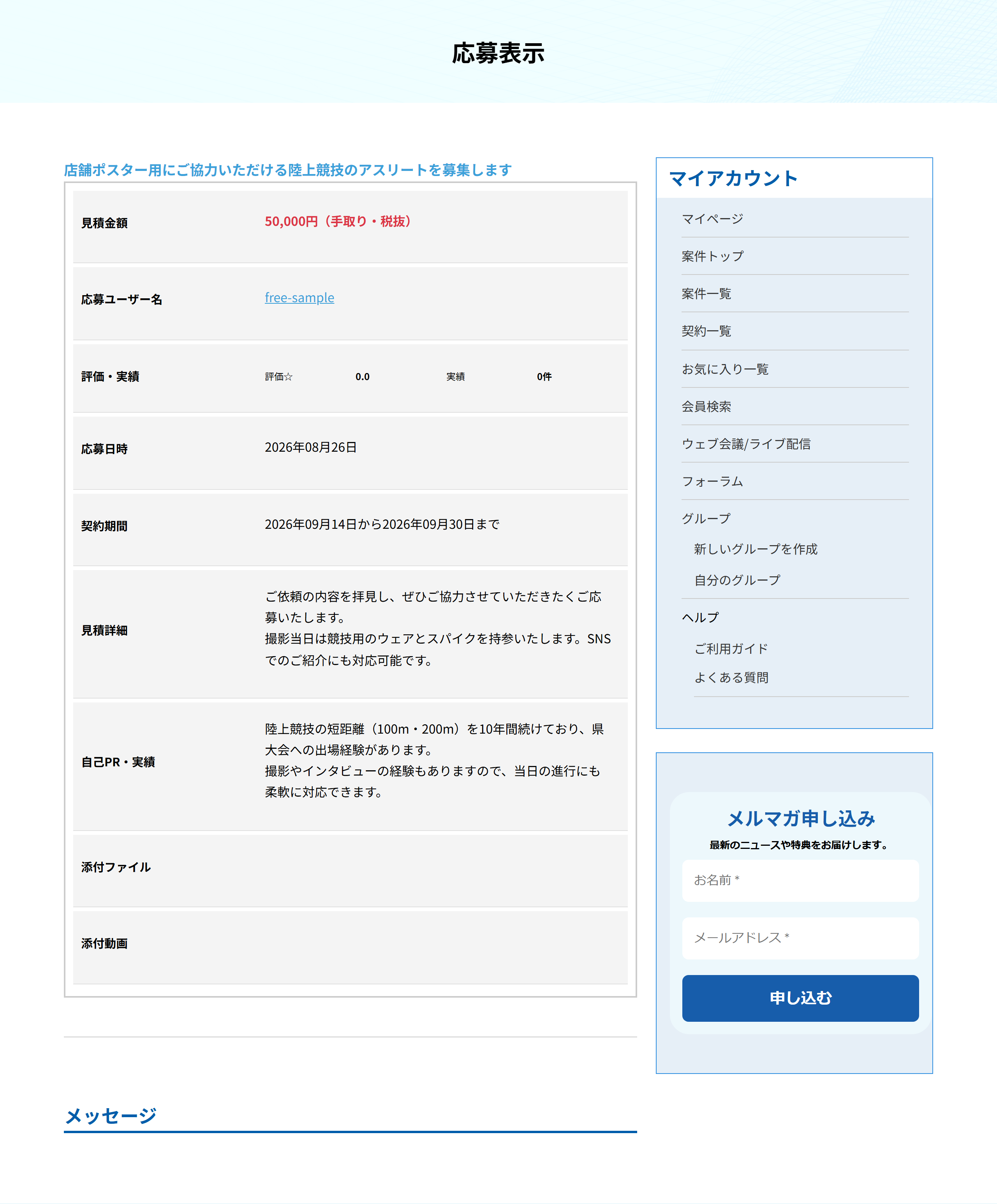Click the 0.0 rating value
Image resolution: width=997 pixels, height=1204 pixels.
362,377
